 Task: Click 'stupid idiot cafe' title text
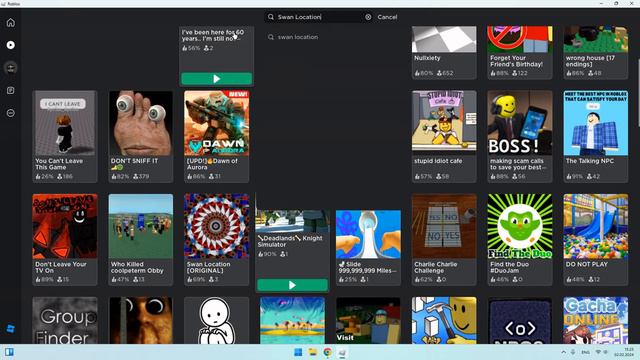[x=438, y=161]
